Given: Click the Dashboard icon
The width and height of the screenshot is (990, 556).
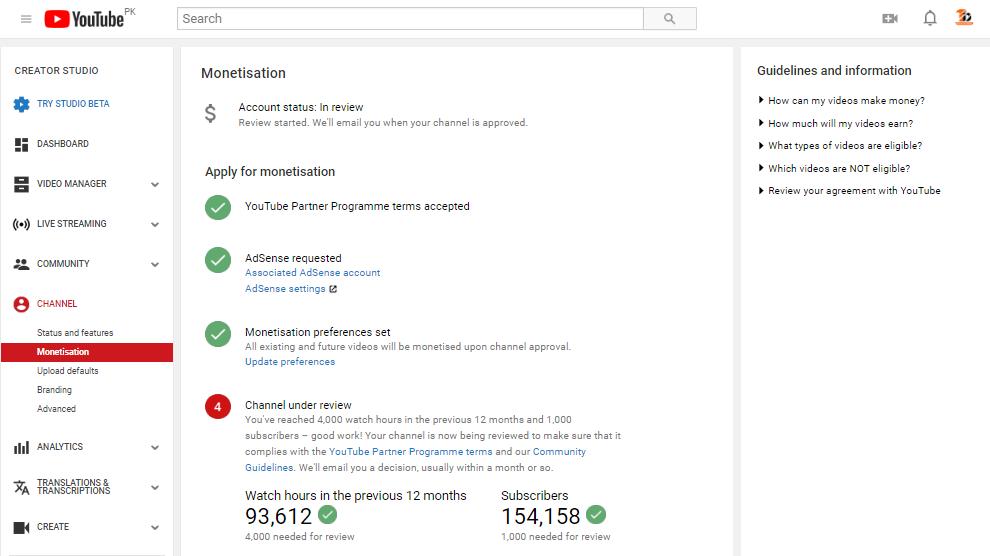Looking at the screenshot, I should point(21,145).
